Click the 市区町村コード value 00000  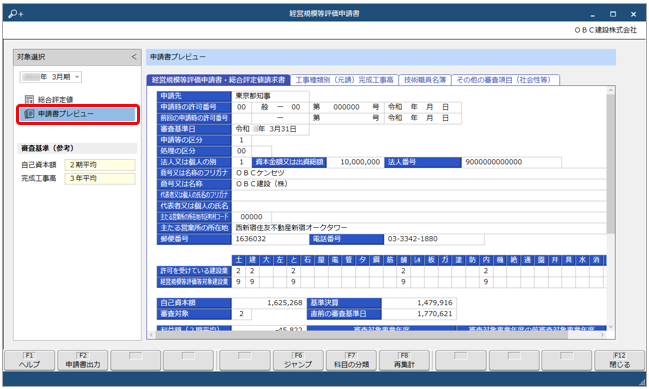click(x=251, y=217)
